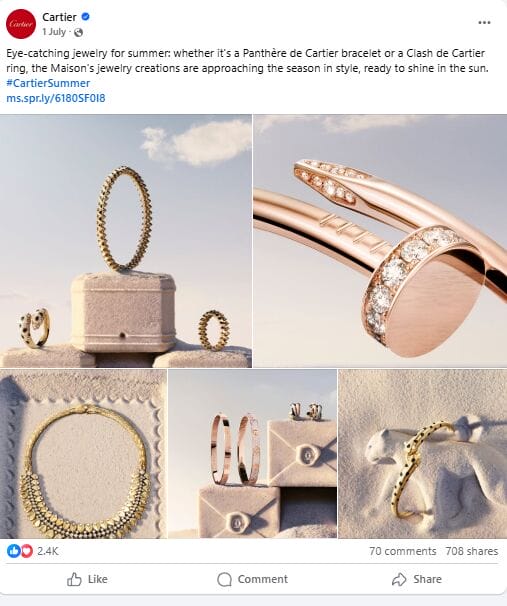Open the panther sand sculpture photo
Image resolution: width=507 pixels, height=606 pixels.
pos(423,454)
